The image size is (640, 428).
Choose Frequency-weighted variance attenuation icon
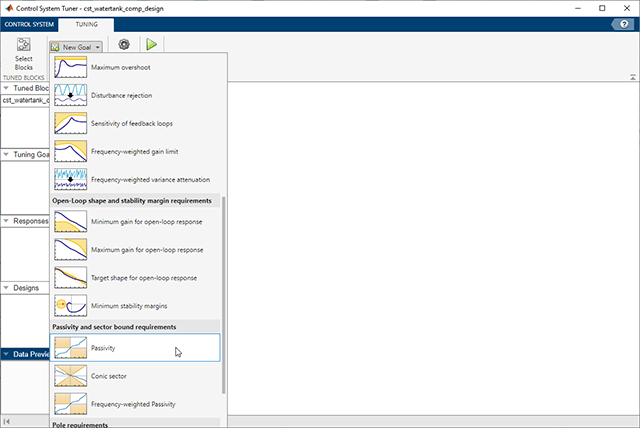pos(71,180)
